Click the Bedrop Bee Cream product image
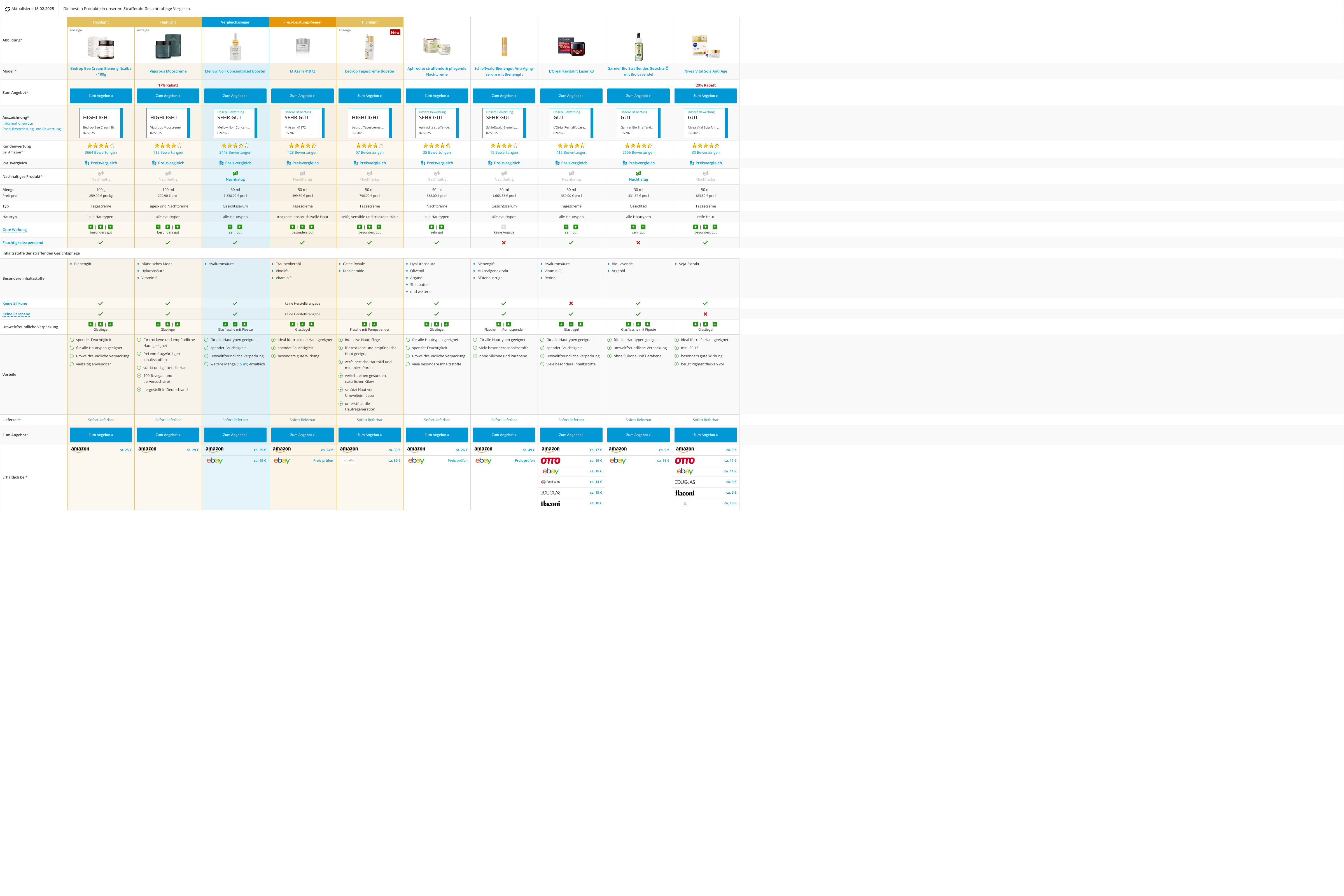 [x=101, y=47]
